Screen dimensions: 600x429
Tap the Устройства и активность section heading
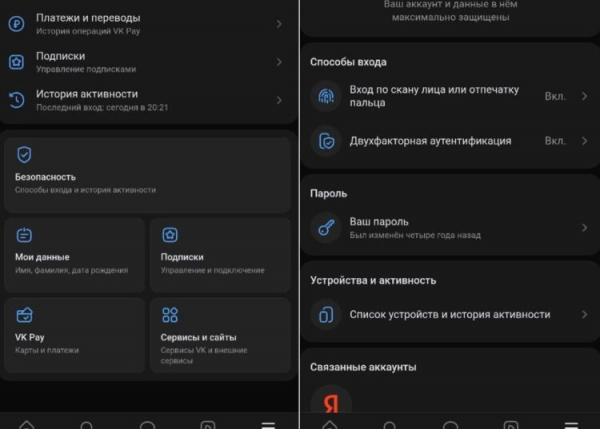point(373,281)
